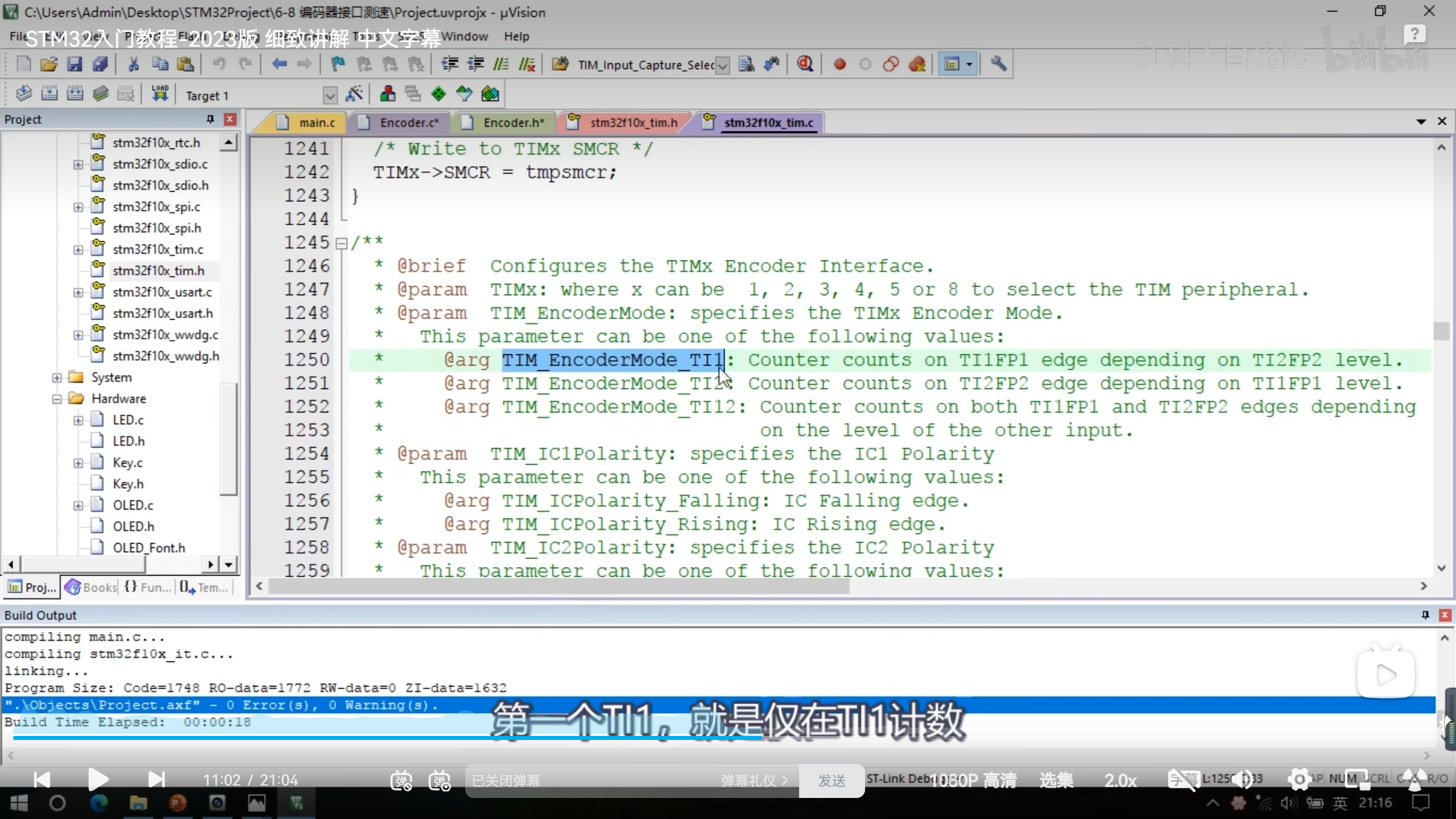
Task: Click the Configuration wrench icon
Action: pyautogui.click(x=998, y=64)
